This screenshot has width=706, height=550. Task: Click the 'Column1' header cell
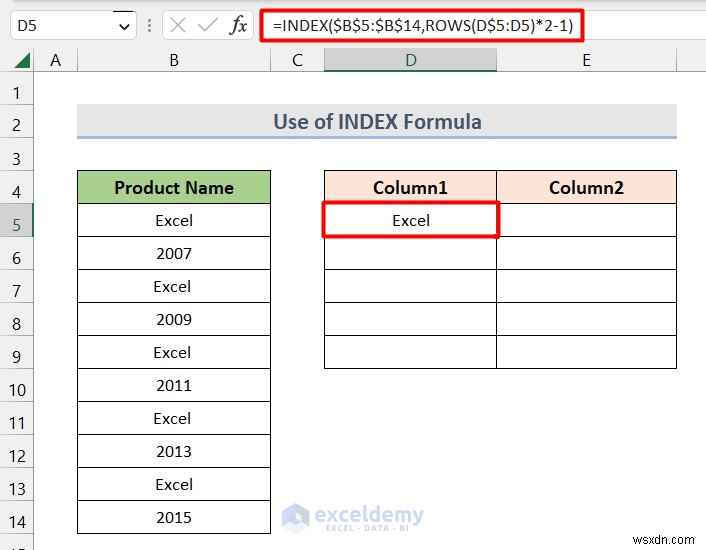click(x=410, y=187)
